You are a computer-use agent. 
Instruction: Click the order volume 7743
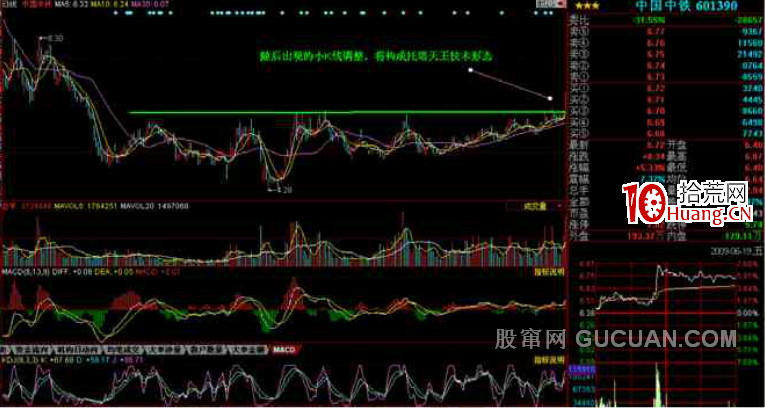[x=752, y=133]
